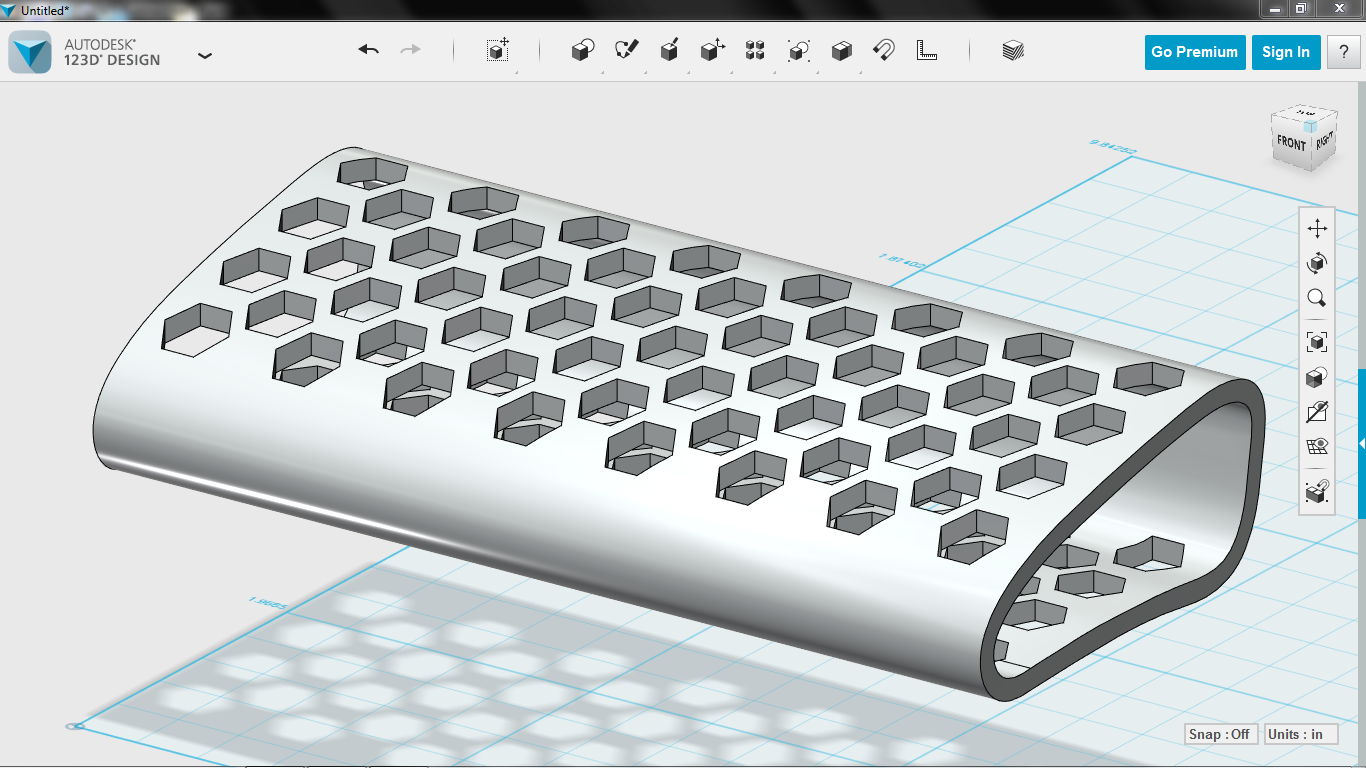The width and height of the screenshot is (1366, 768).
Task: Click the Sign In button
Action: coord(1285,52)
